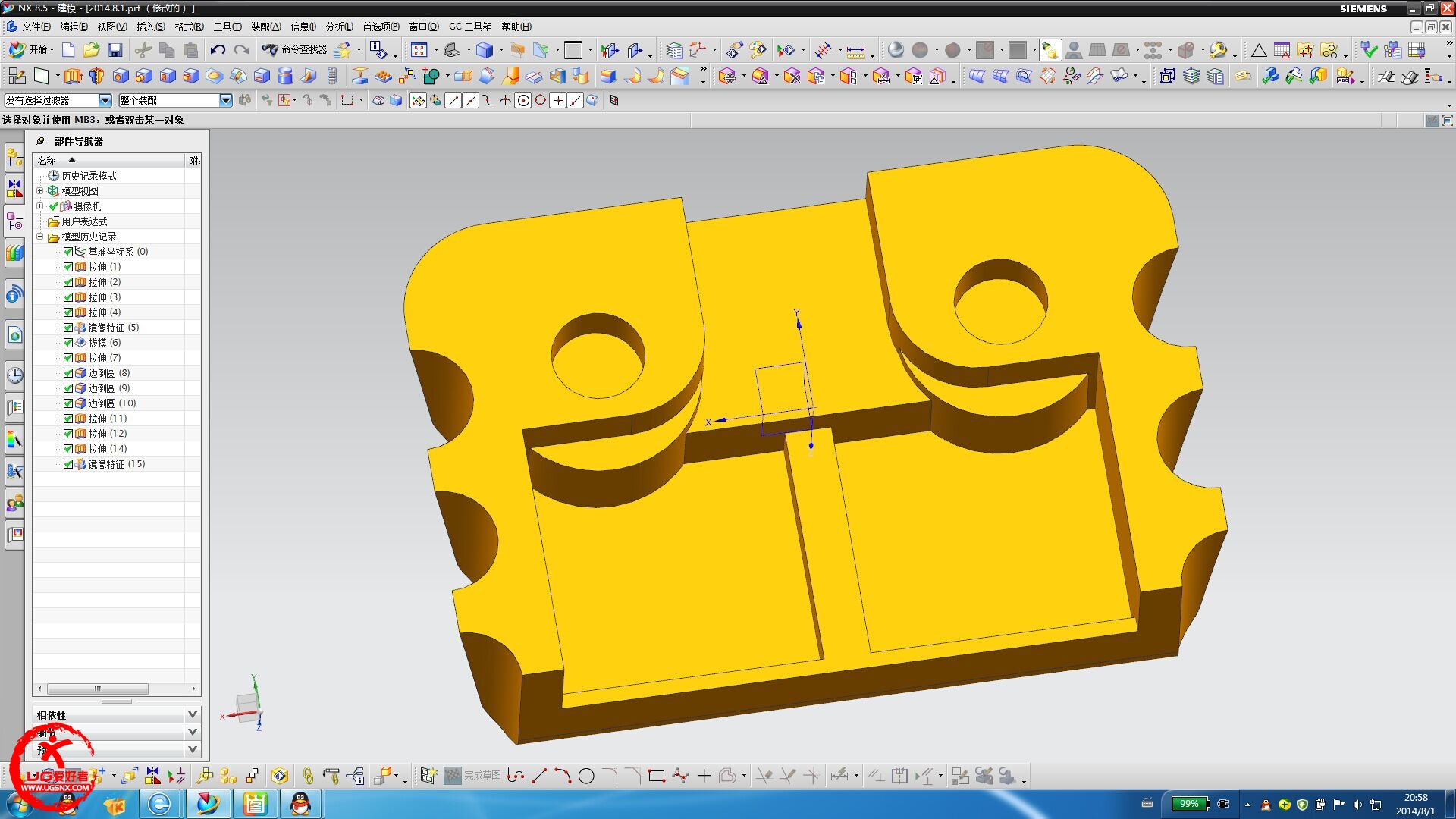Screen dimensions: 1456x819
Task: Open the Roles sidebar tab icon
Action: 14,503
